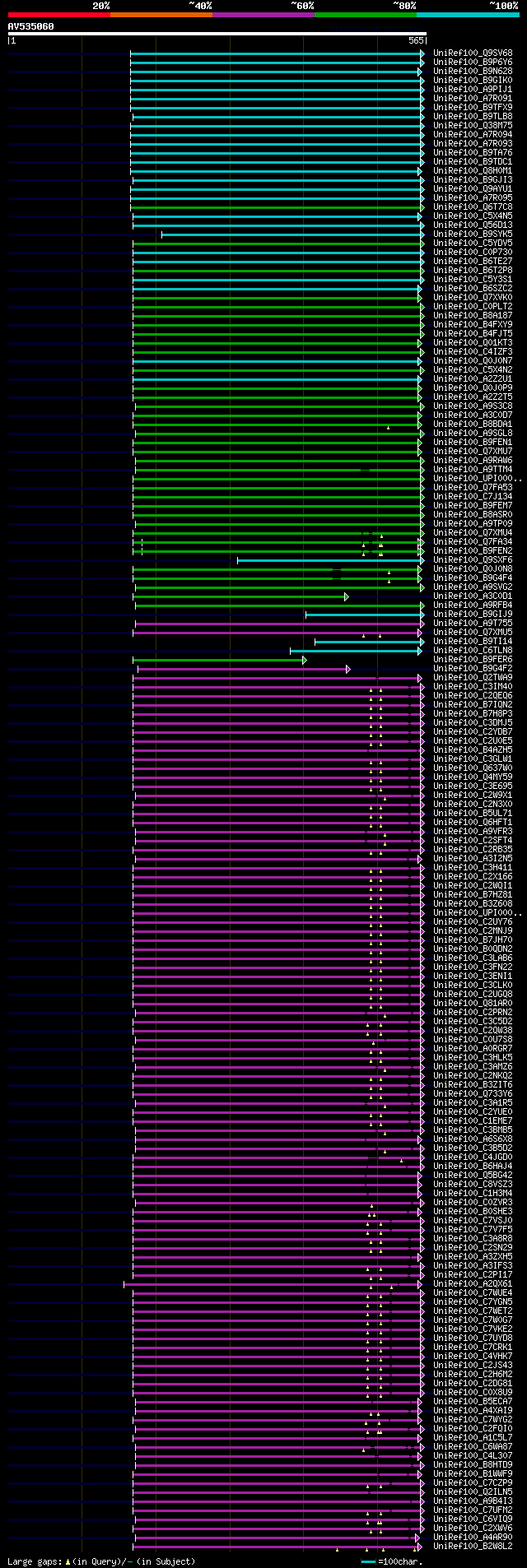Image resolution: width=527 pixels, height=1568 pixels.
Task: Select the UniRef100_B8HTD9 label
Action: 473,1465
